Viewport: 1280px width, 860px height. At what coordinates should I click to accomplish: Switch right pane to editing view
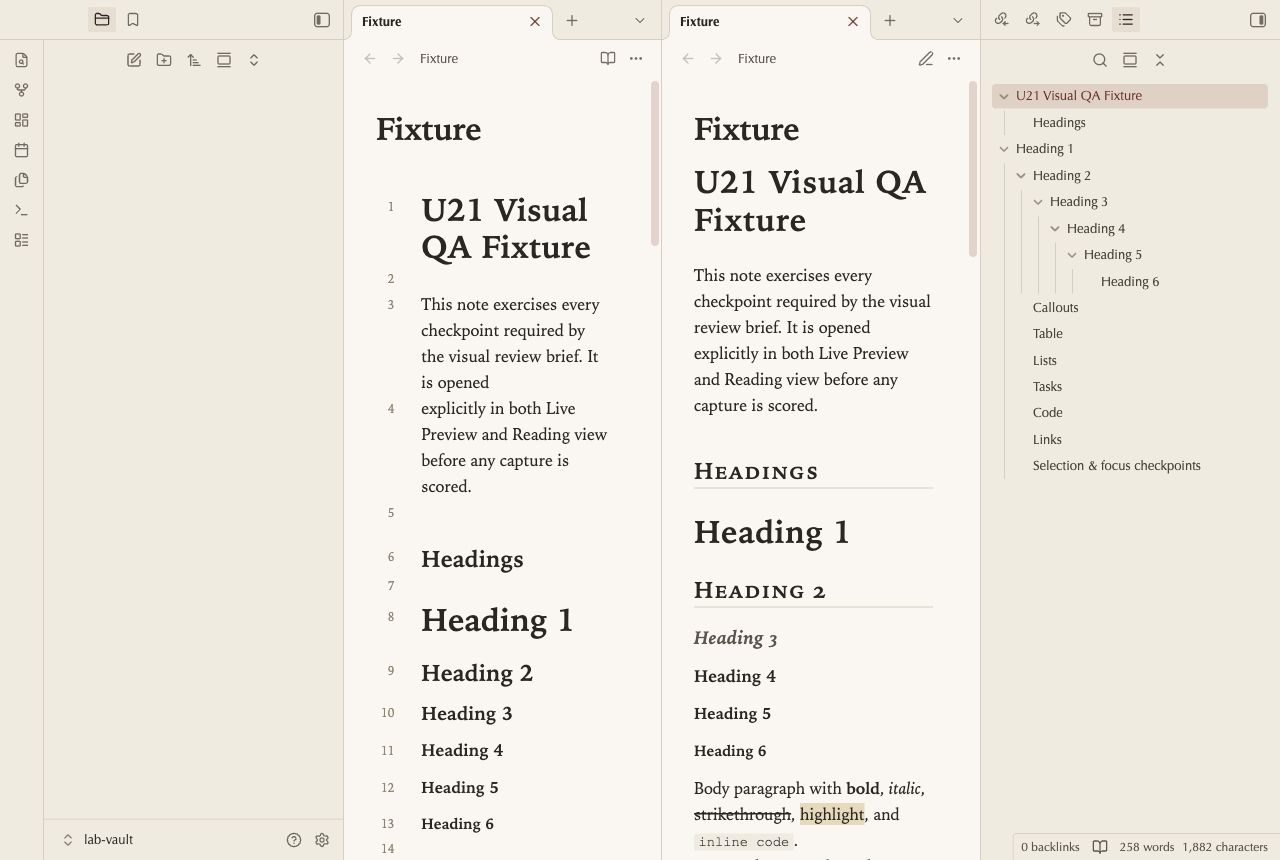coord(926,58)
